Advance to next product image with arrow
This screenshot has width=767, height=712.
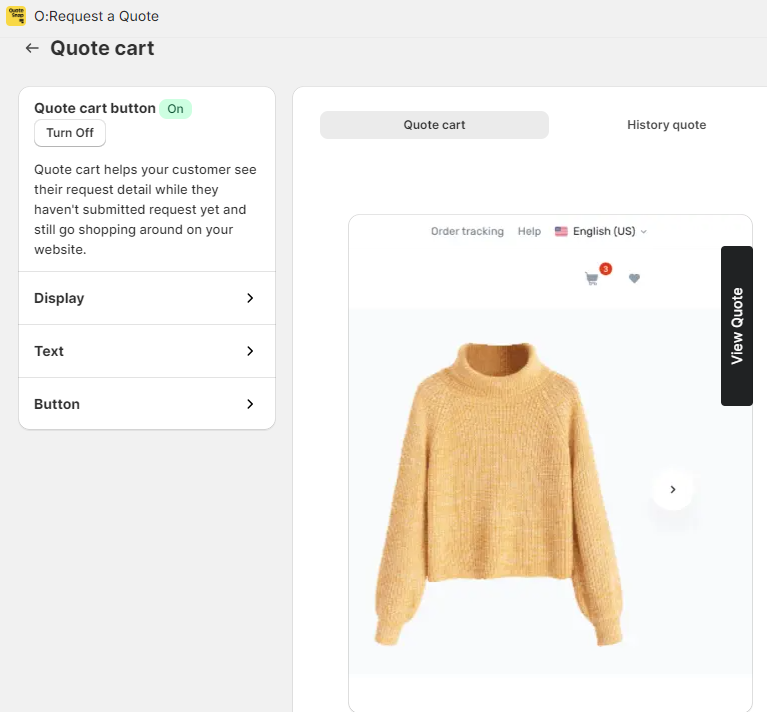click(672, 489)
